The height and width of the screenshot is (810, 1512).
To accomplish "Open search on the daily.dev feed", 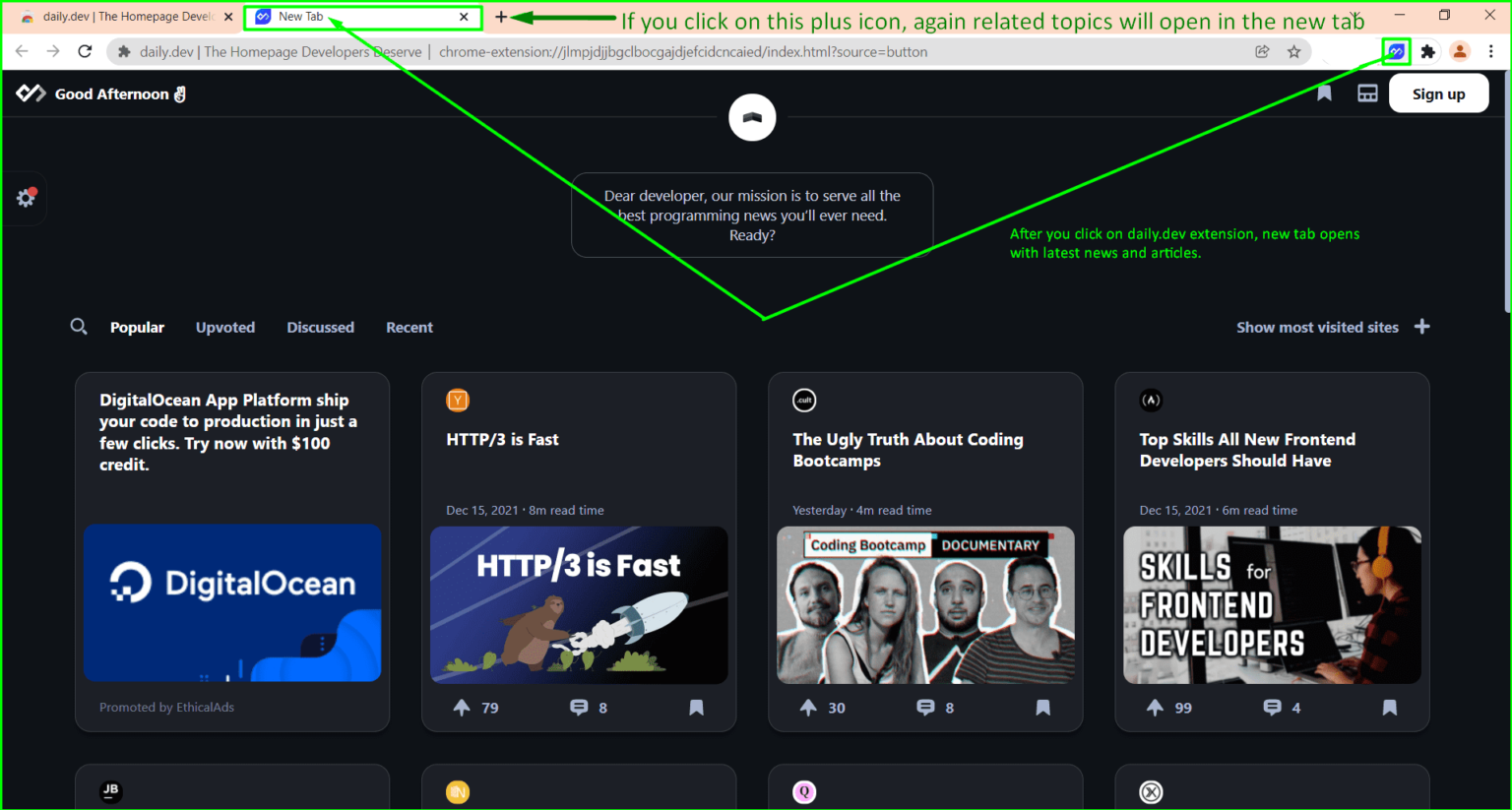I will coord(79,327).
